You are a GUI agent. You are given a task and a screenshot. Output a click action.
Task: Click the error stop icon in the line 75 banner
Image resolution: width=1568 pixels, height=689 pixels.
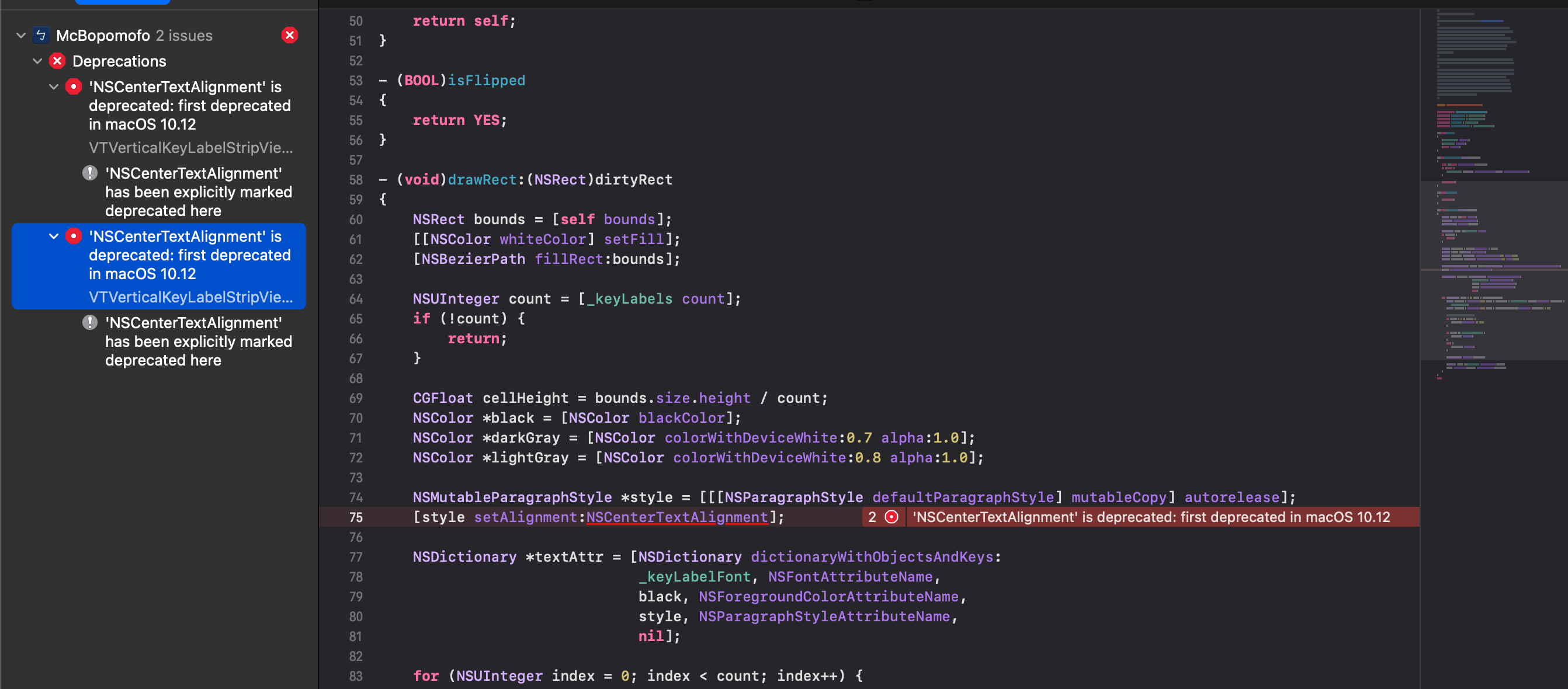(891, 517)
